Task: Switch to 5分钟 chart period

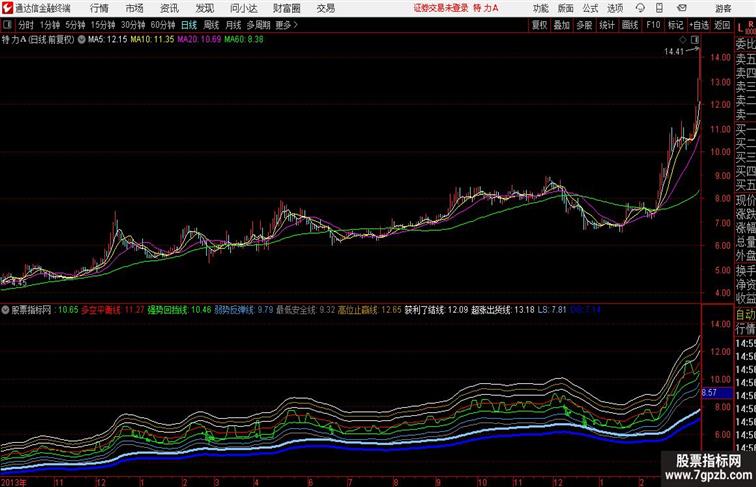Action: (75, 25)
